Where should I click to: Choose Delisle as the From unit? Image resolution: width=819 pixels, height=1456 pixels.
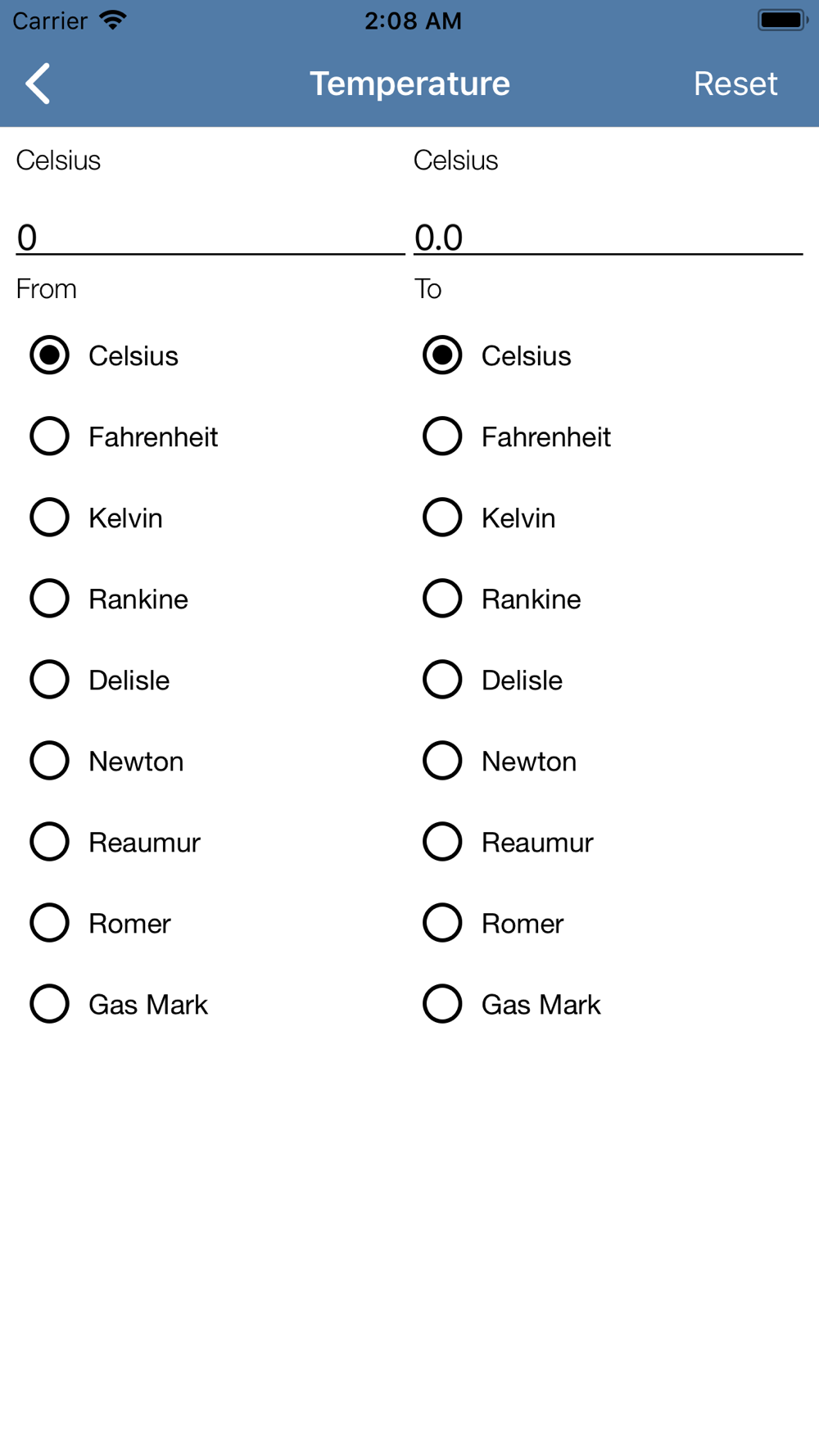coord(100,680)
